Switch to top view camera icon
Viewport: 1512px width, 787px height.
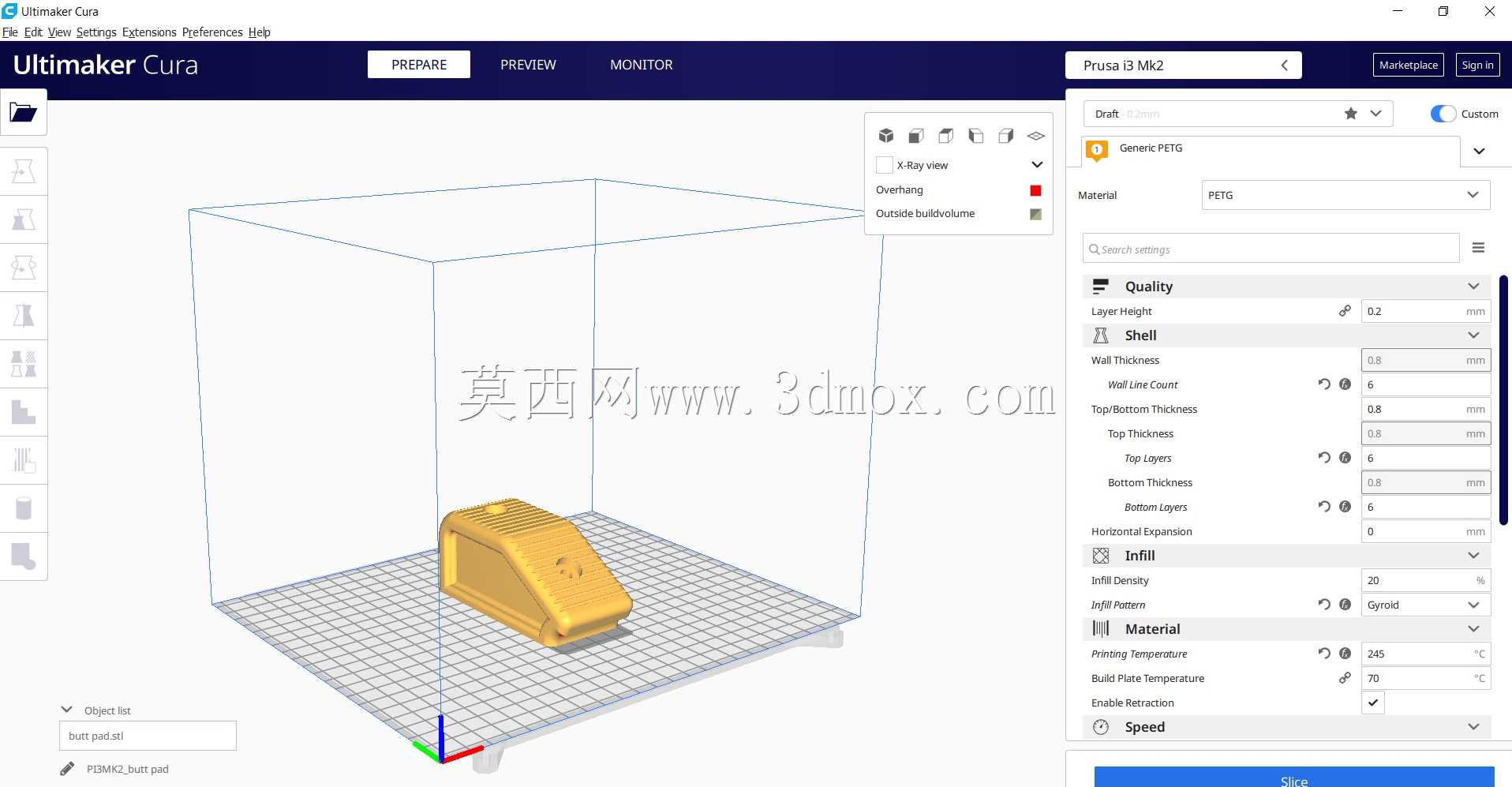[946, 136]
